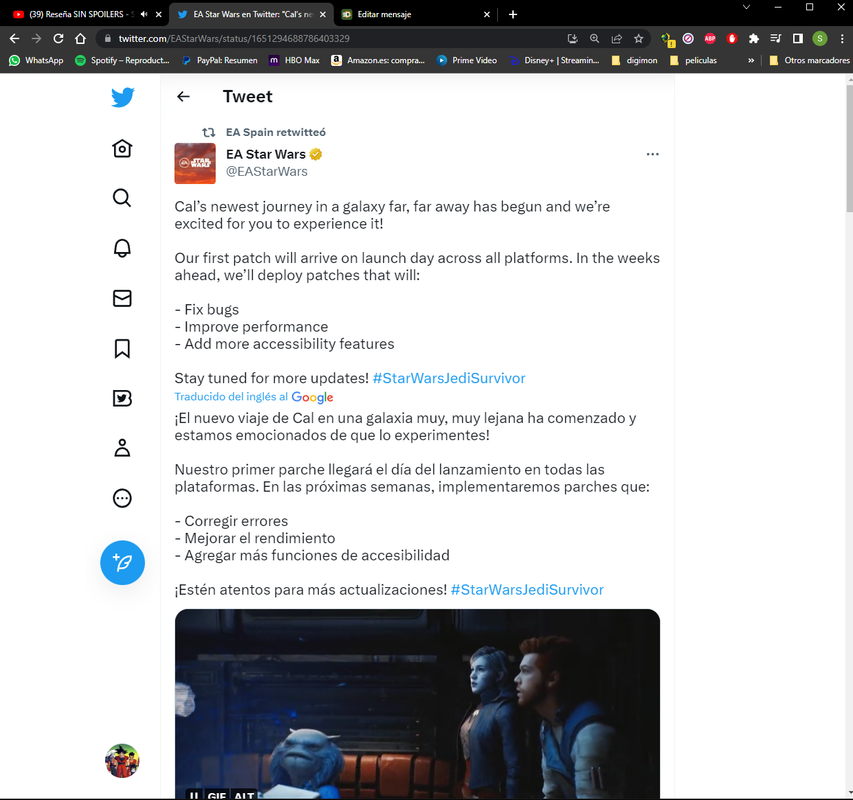The width and height of the screenshot is (853, 800).
Task: Open the HBO Max bookmark
Action: tap(294, 60)
